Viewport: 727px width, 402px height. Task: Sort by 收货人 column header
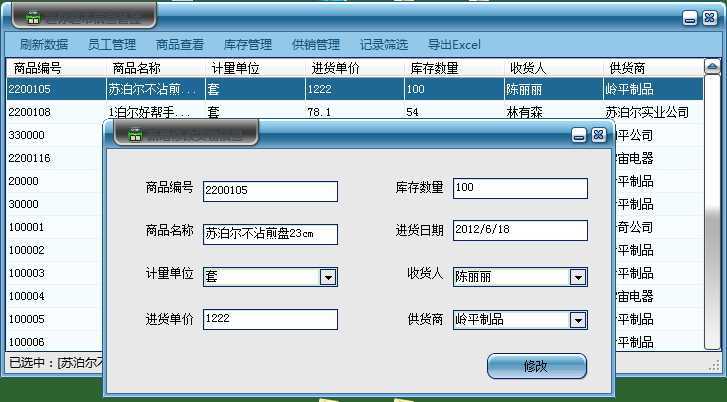tap(554, 68)
